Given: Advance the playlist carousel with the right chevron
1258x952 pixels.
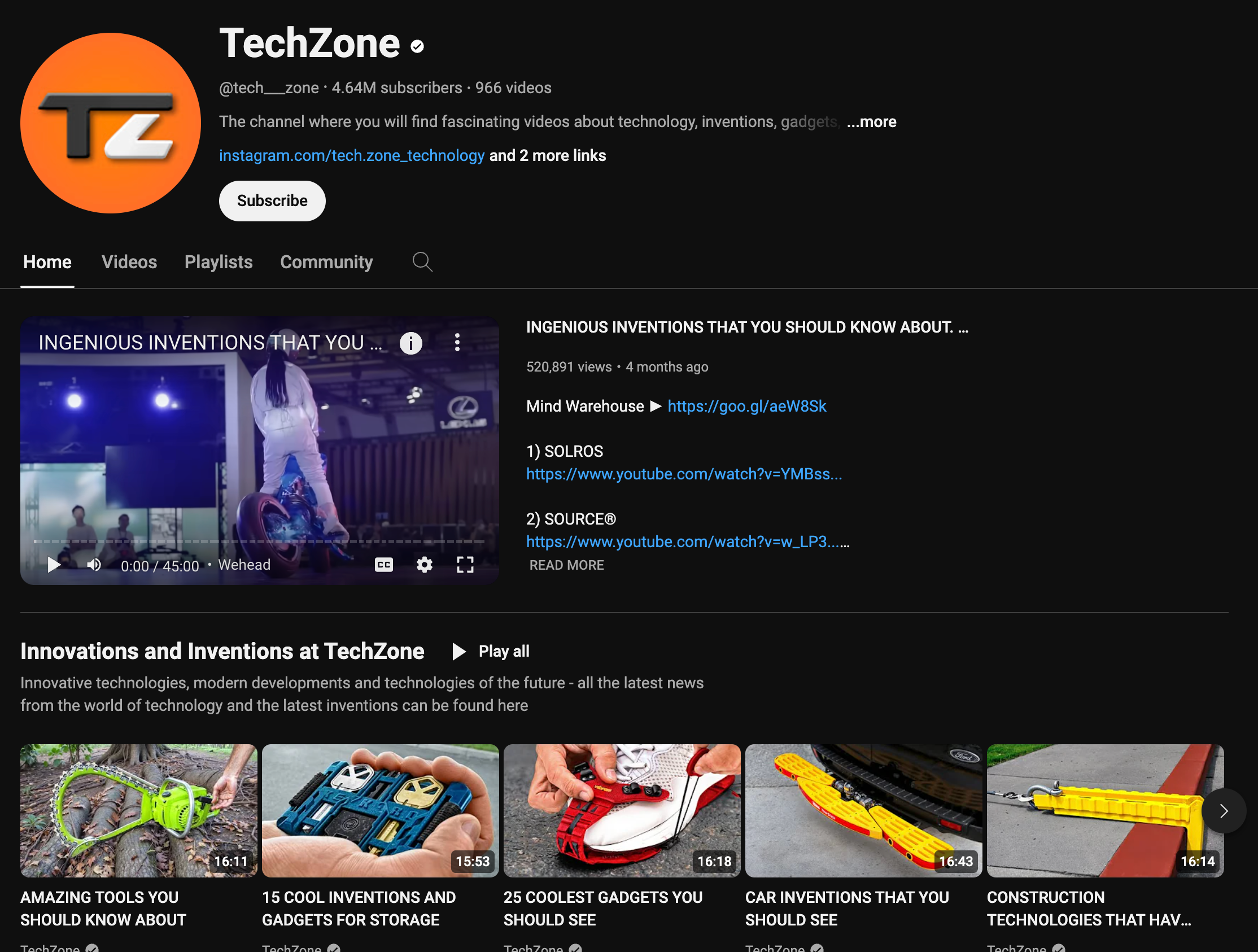Looking at the screenshot, I should (1224, 811).
